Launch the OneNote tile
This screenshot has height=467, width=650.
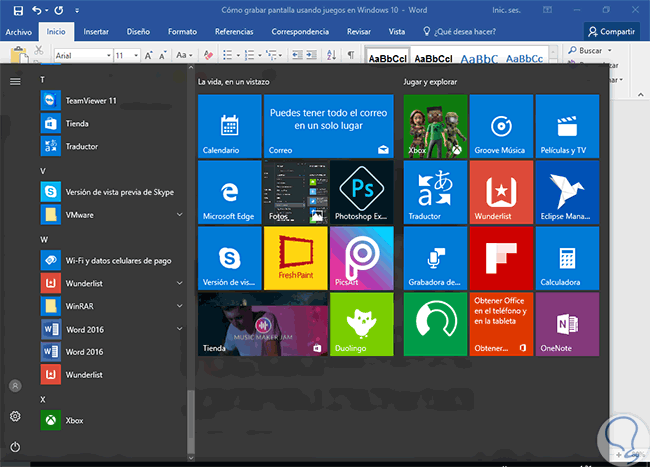pyautogui.click(x=566, y=324)
